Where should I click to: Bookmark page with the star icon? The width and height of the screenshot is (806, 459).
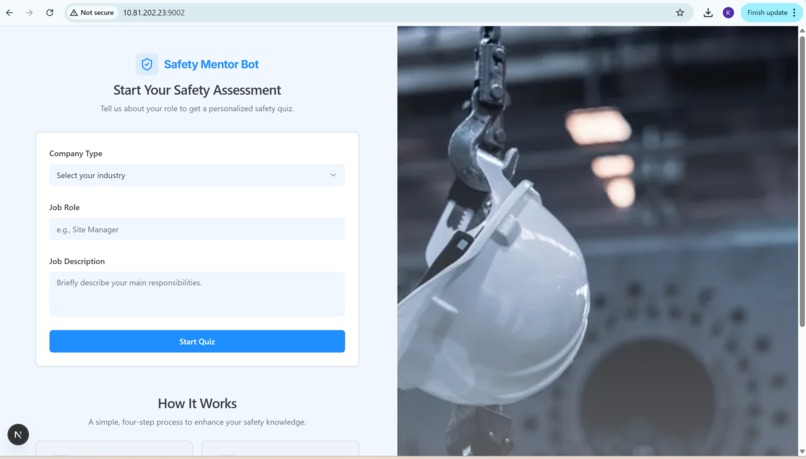[680, 13]
